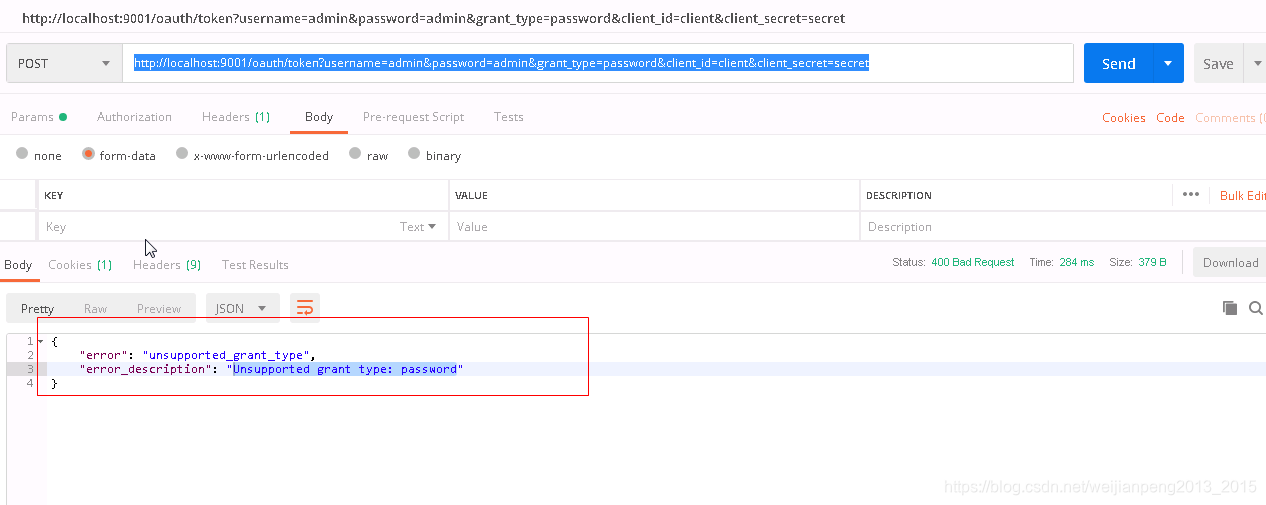Open the Code snippet link
Screen dimensions: 1266x505
(x=1170, y=118)
